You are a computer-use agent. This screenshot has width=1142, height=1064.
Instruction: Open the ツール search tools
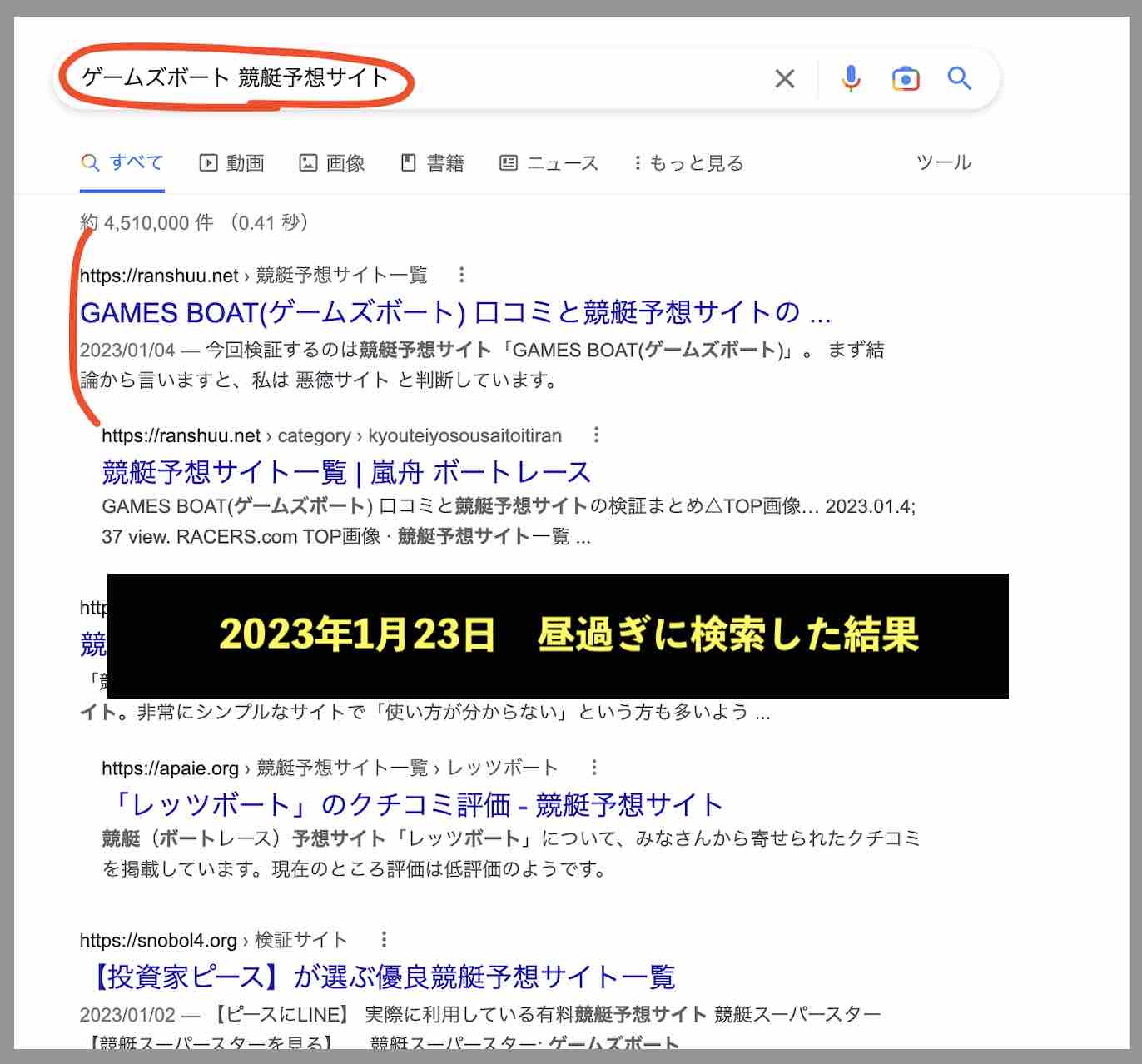(944, 162)
